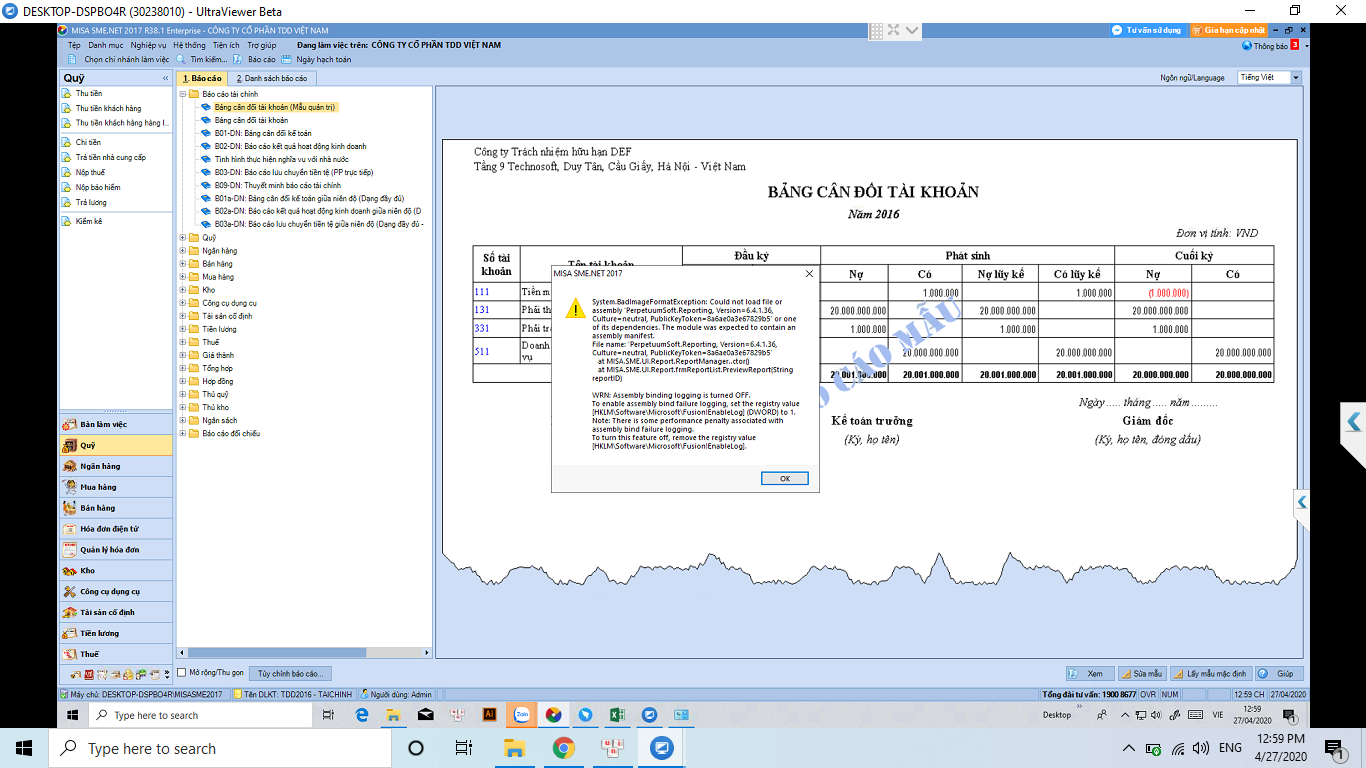Open the Thông báo notifications
This screenshot has width=1366, height=768.
[x=1270, y=46]
